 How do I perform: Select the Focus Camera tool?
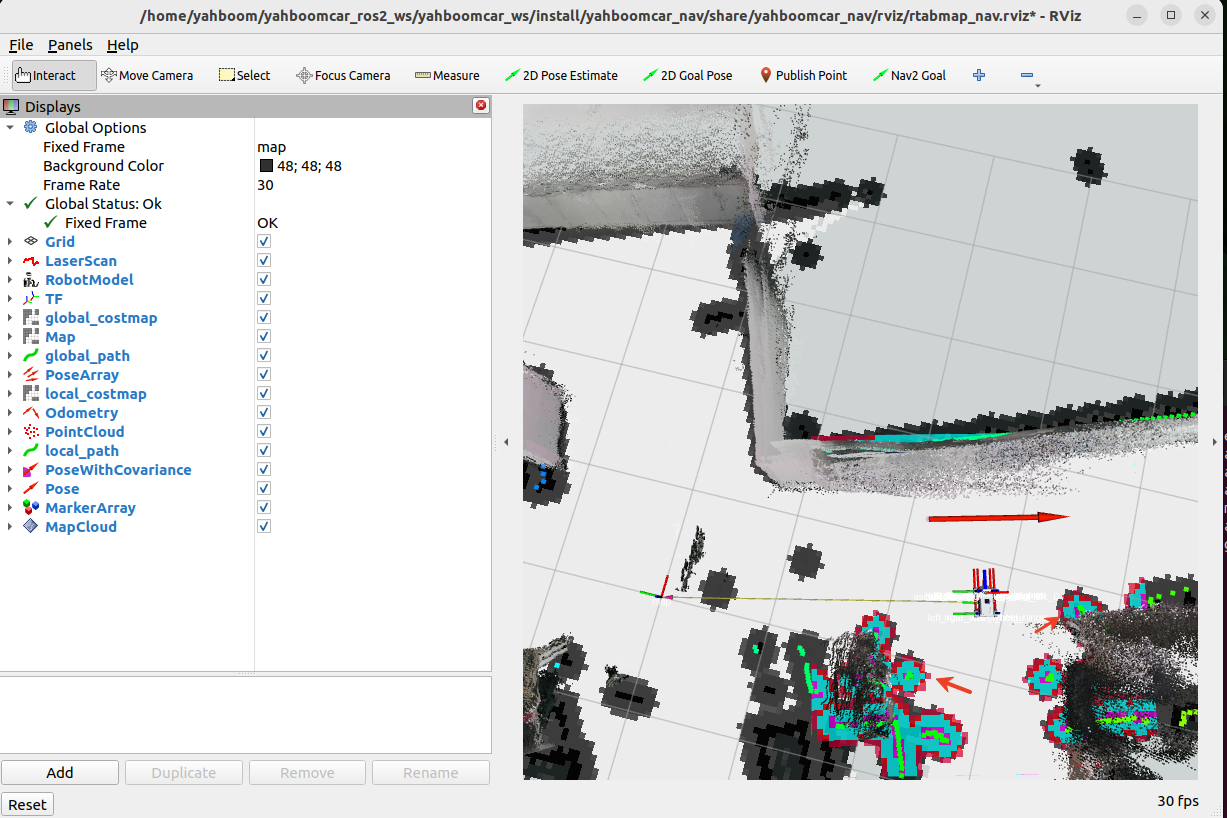pos(343,75)
